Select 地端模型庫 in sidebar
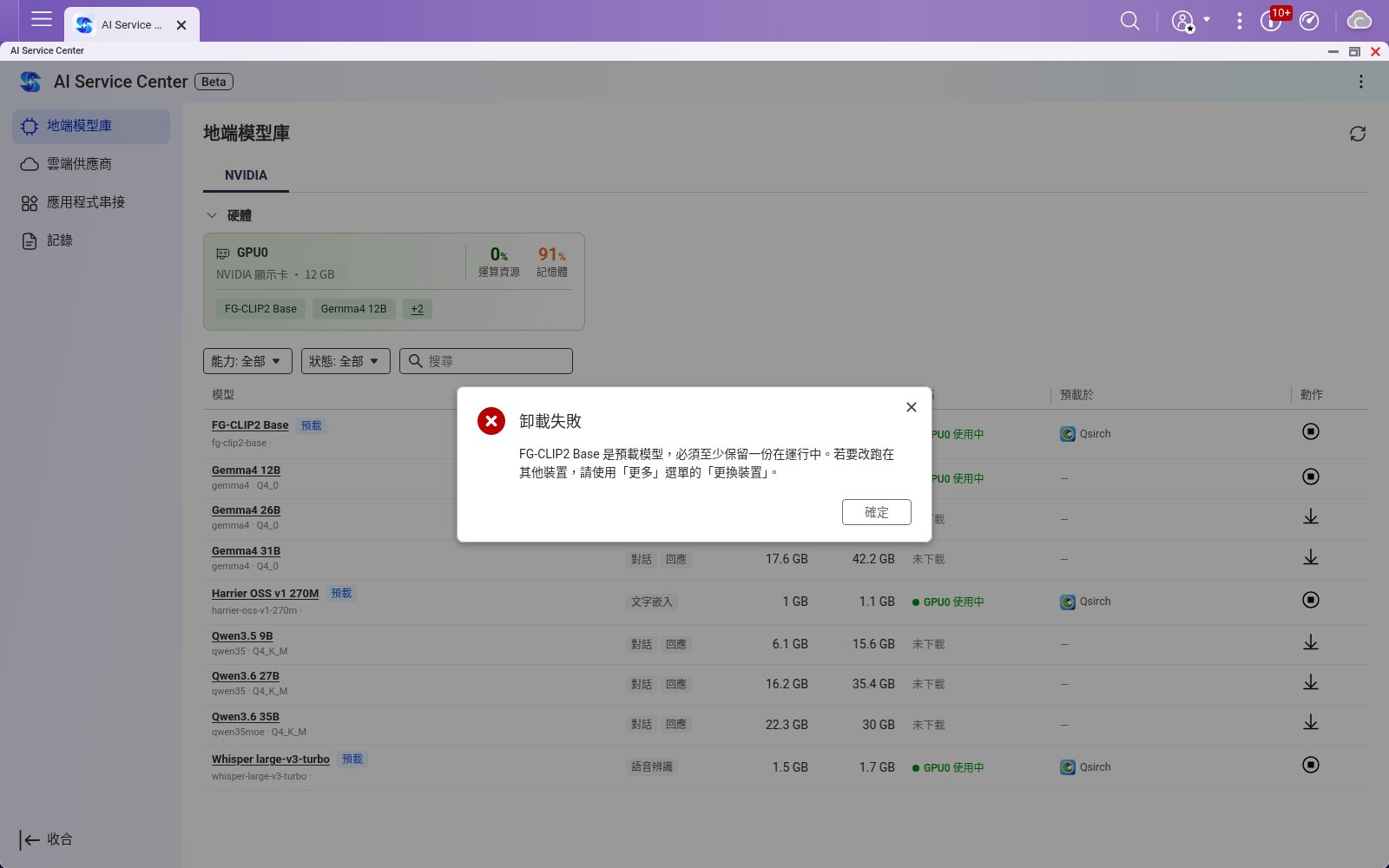The height and width of the screenshot is (868, 1389). 91,127
